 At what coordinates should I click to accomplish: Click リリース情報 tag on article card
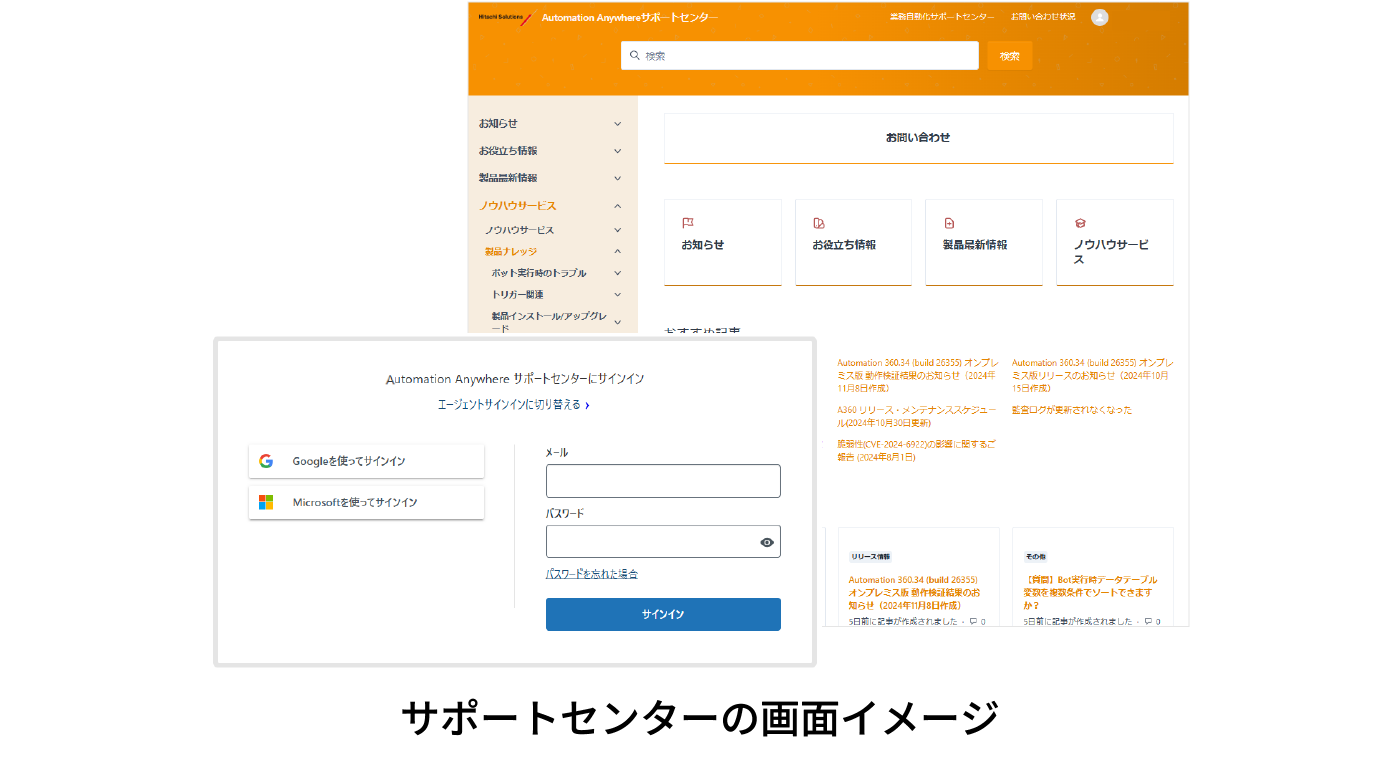coord(870,556)
